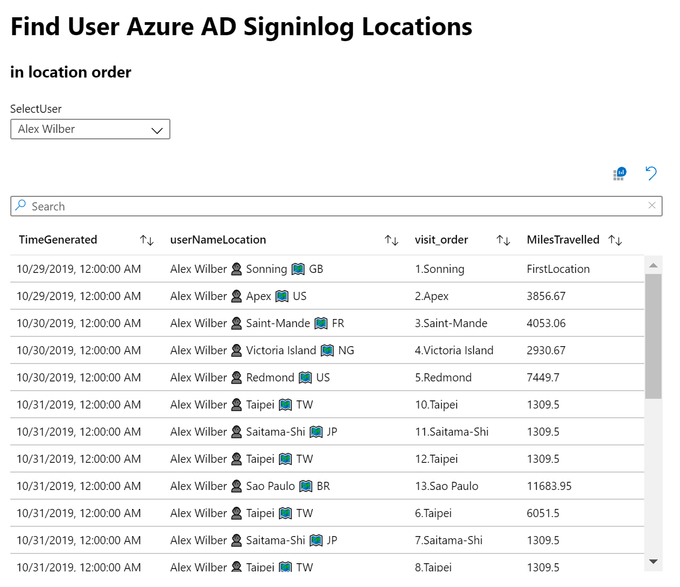
Task: Click person icon in 11.Saitama-Shi row
Action: (x=236, y=432)
